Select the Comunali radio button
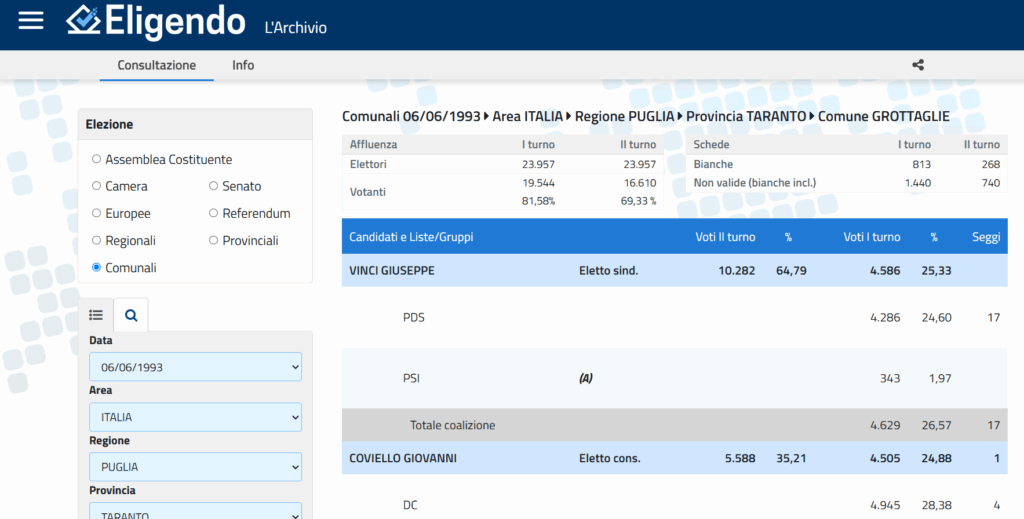This screenshot has height=519, width=1024. [97, 267]
